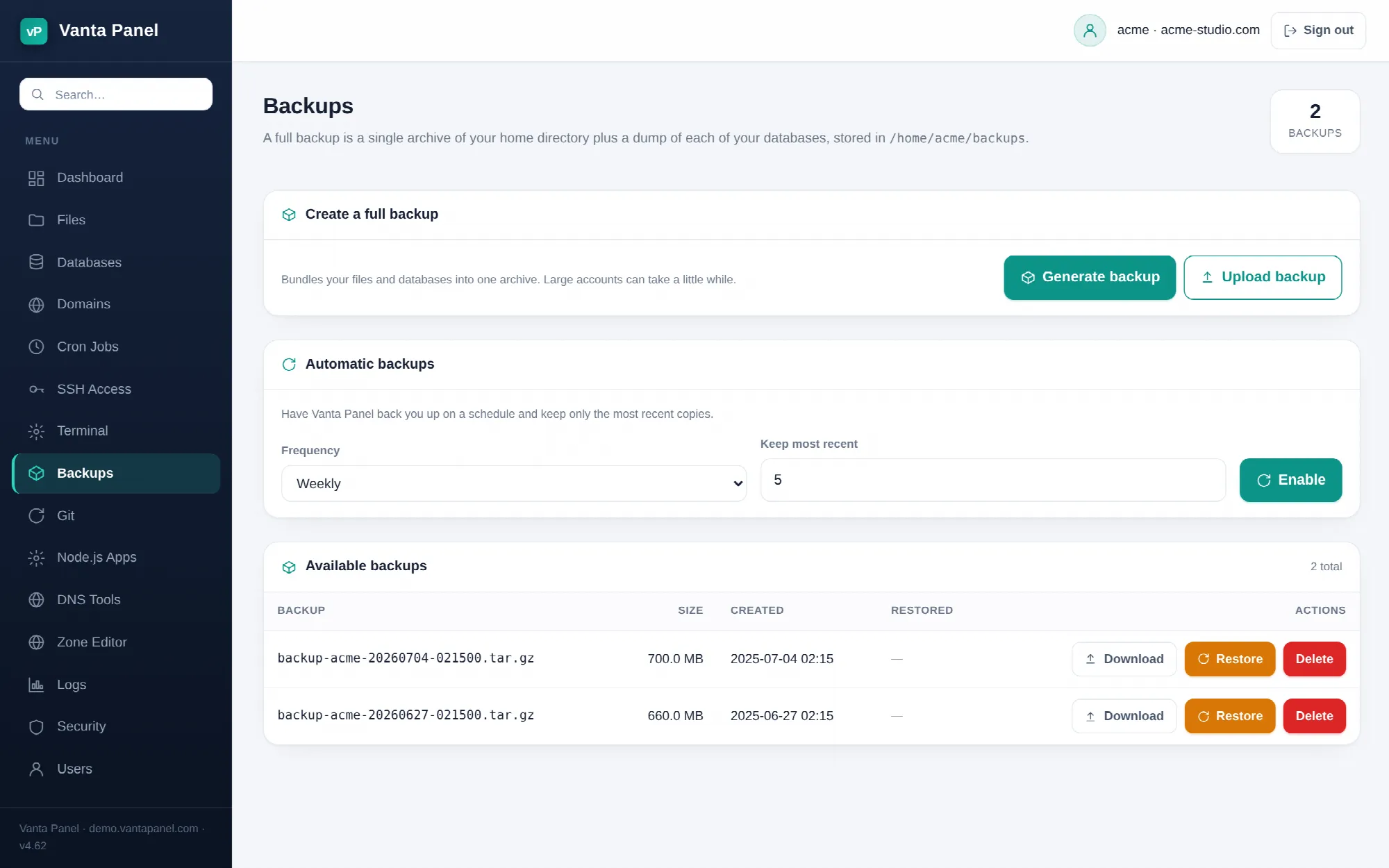Go to Users in the sidebar menu
Screen dimensions: 1389x868
coord(116,769)
